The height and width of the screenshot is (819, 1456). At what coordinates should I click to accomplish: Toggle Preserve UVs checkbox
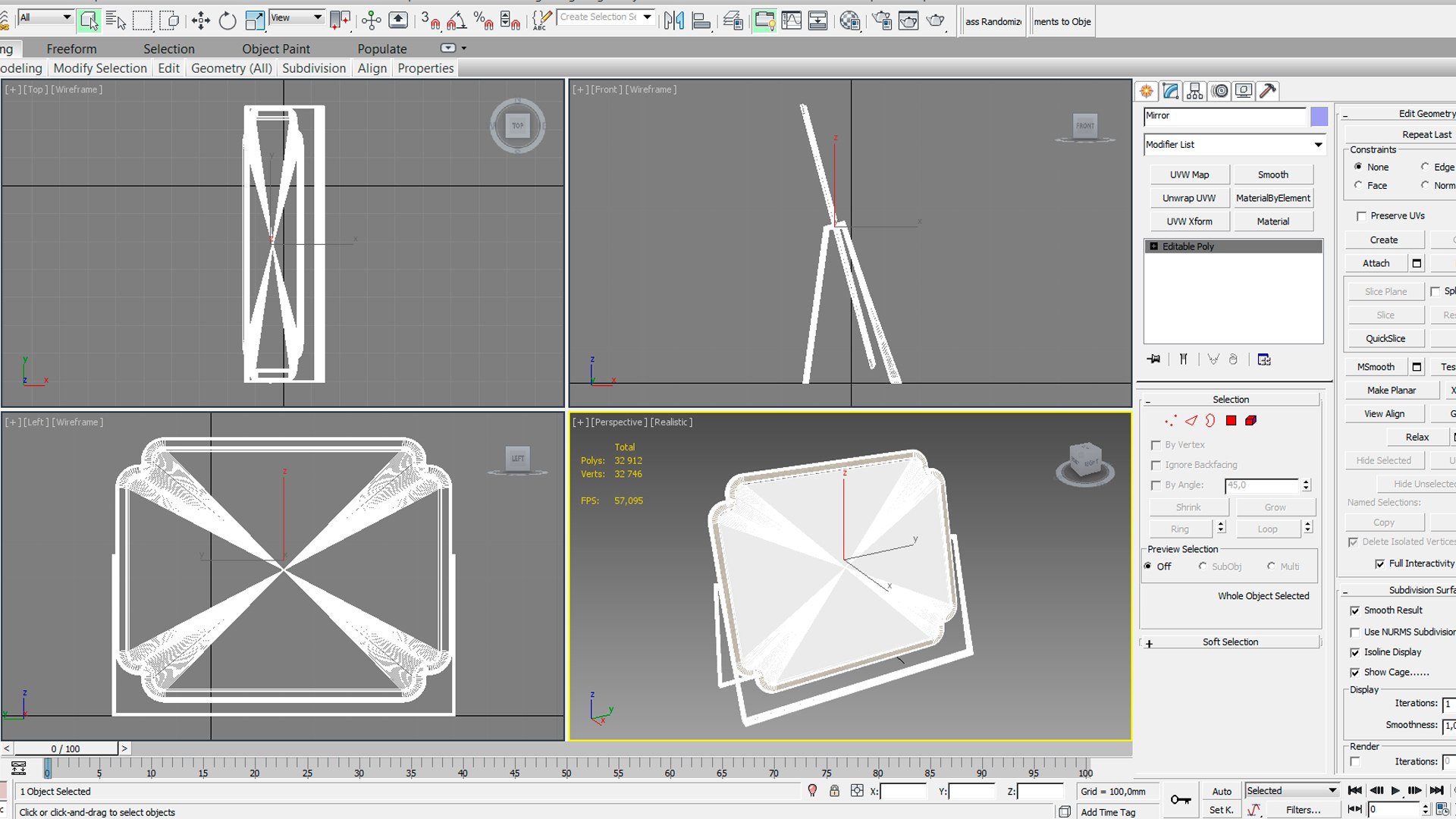click(x=1361, y=216)
